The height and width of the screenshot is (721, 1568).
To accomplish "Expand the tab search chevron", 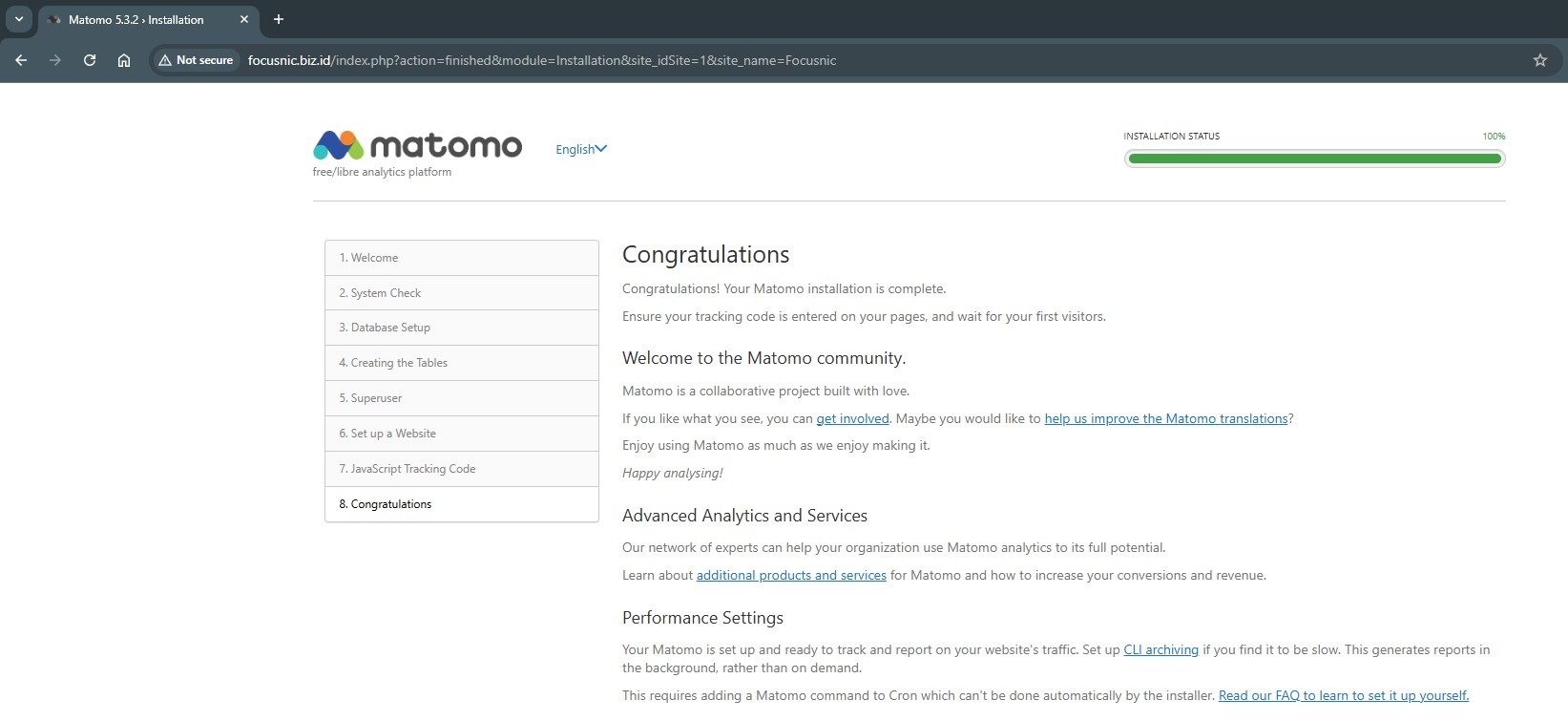I will pyautogui.click(x=18, y=19).
